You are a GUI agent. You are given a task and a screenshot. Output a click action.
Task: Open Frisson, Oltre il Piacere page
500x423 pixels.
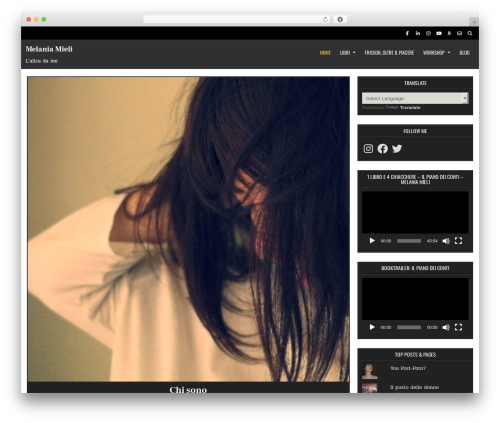[x=389, y=53]
